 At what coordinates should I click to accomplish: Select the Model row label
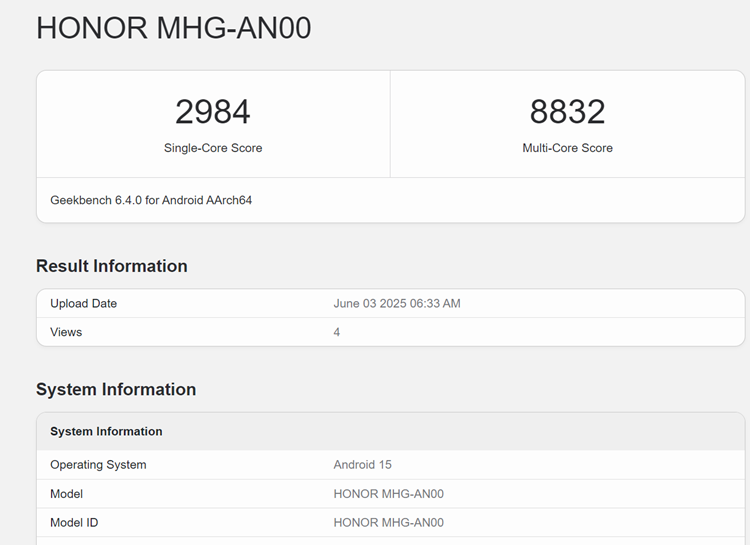click(66, 493)
